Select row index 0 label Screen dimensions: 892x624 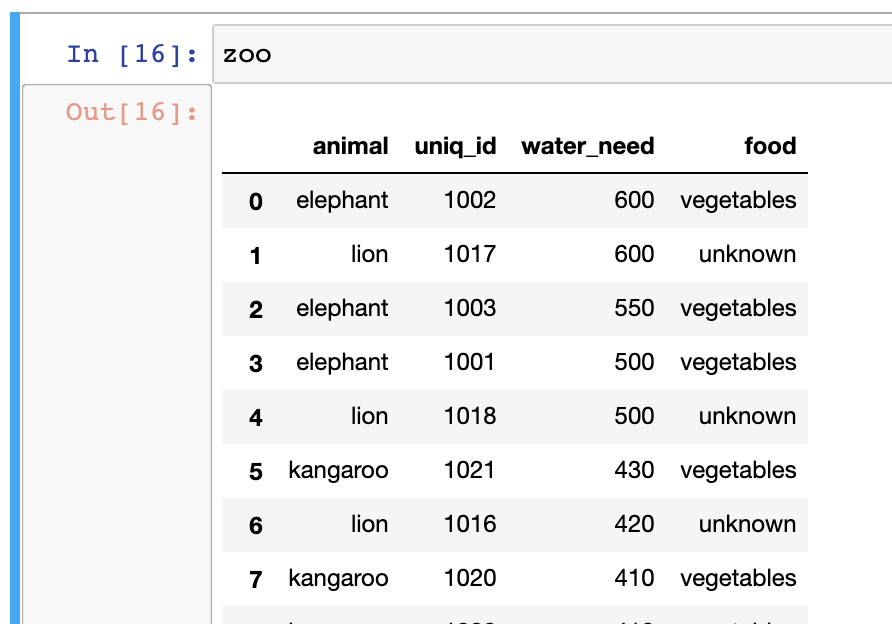tap(256, 201)
